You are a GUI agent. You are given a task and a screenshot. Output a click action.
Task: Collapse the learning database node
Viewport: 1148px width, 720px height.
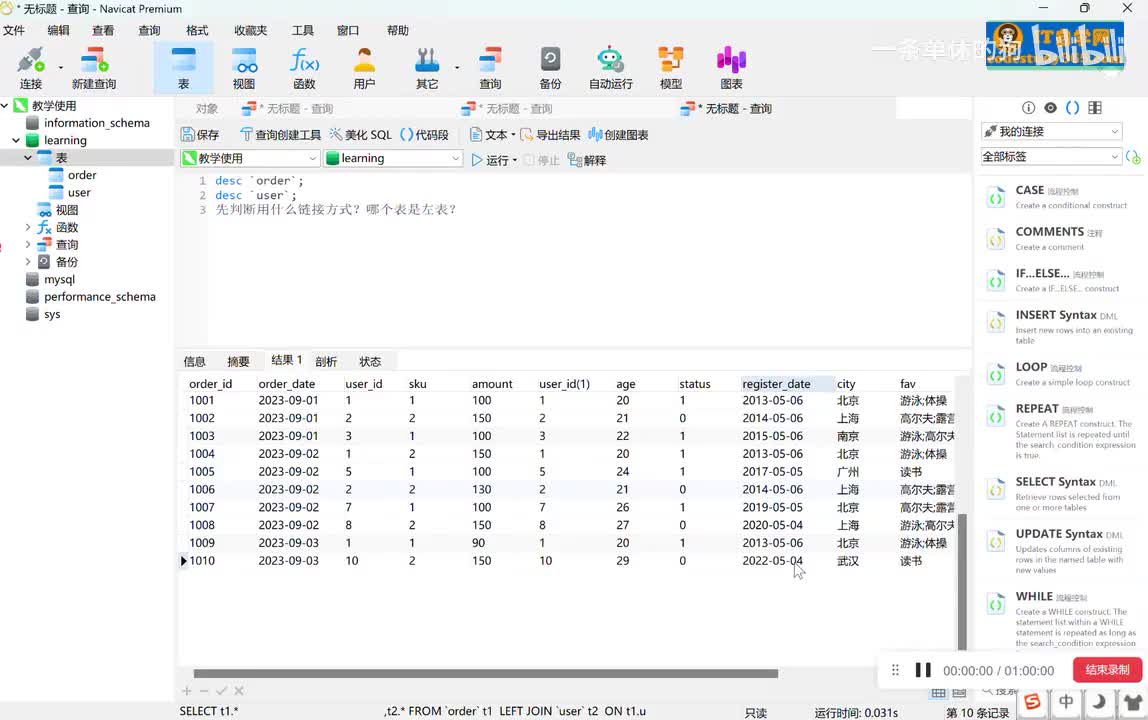(16, 140)
